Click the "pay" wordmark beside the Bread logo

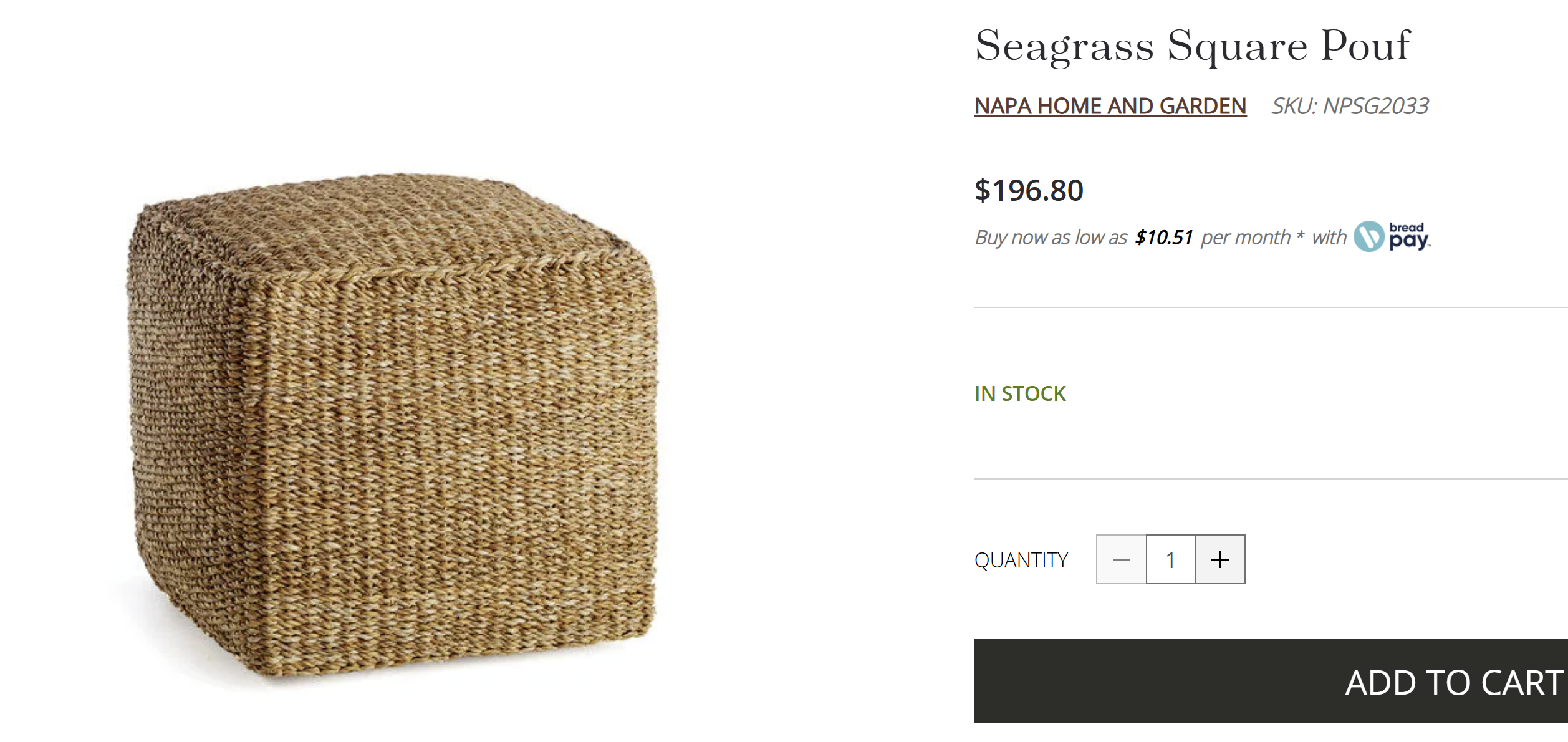click(1409, 240)
